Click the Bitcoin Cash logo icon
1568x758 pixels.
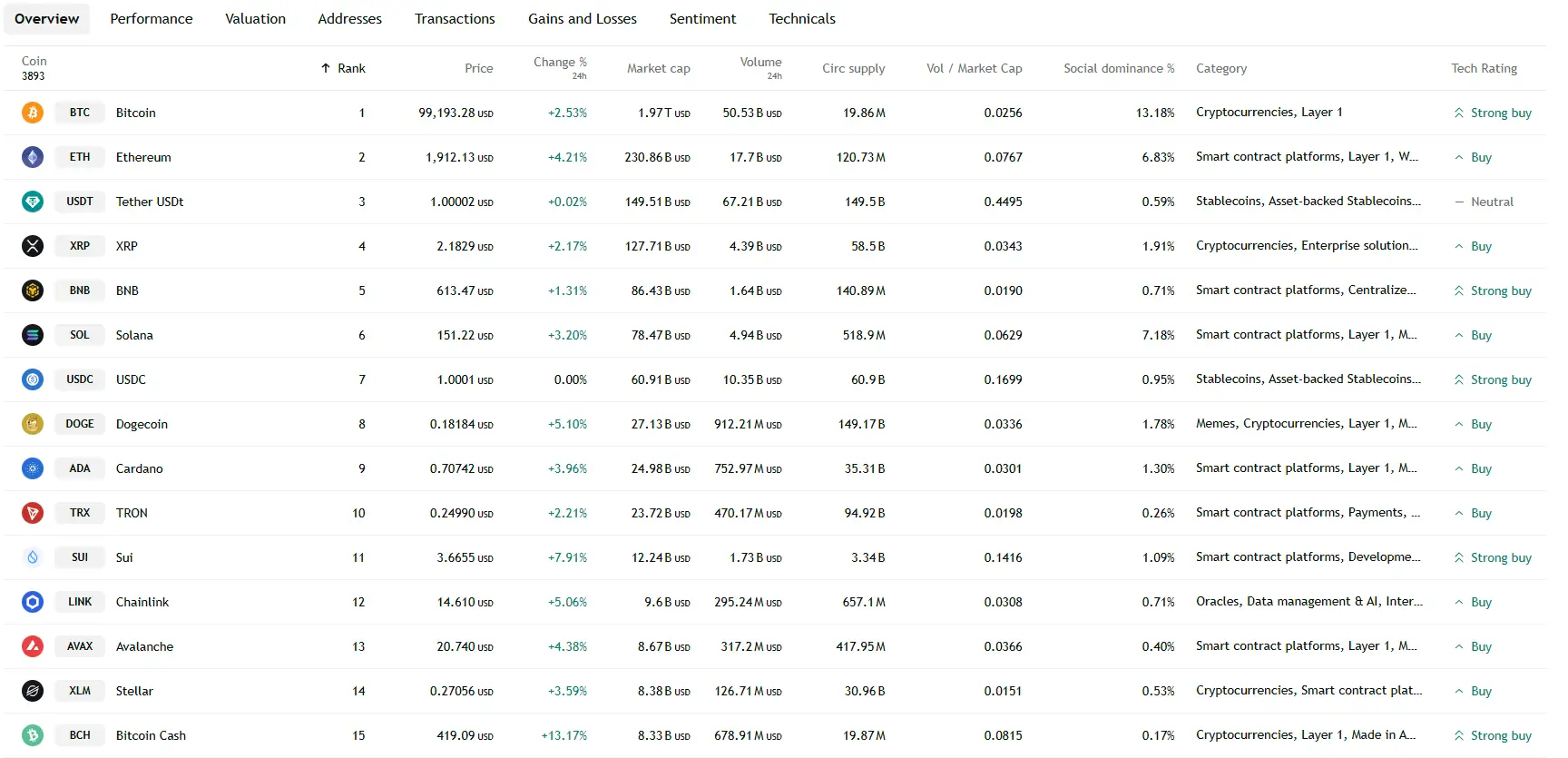[x=33, y=735]
